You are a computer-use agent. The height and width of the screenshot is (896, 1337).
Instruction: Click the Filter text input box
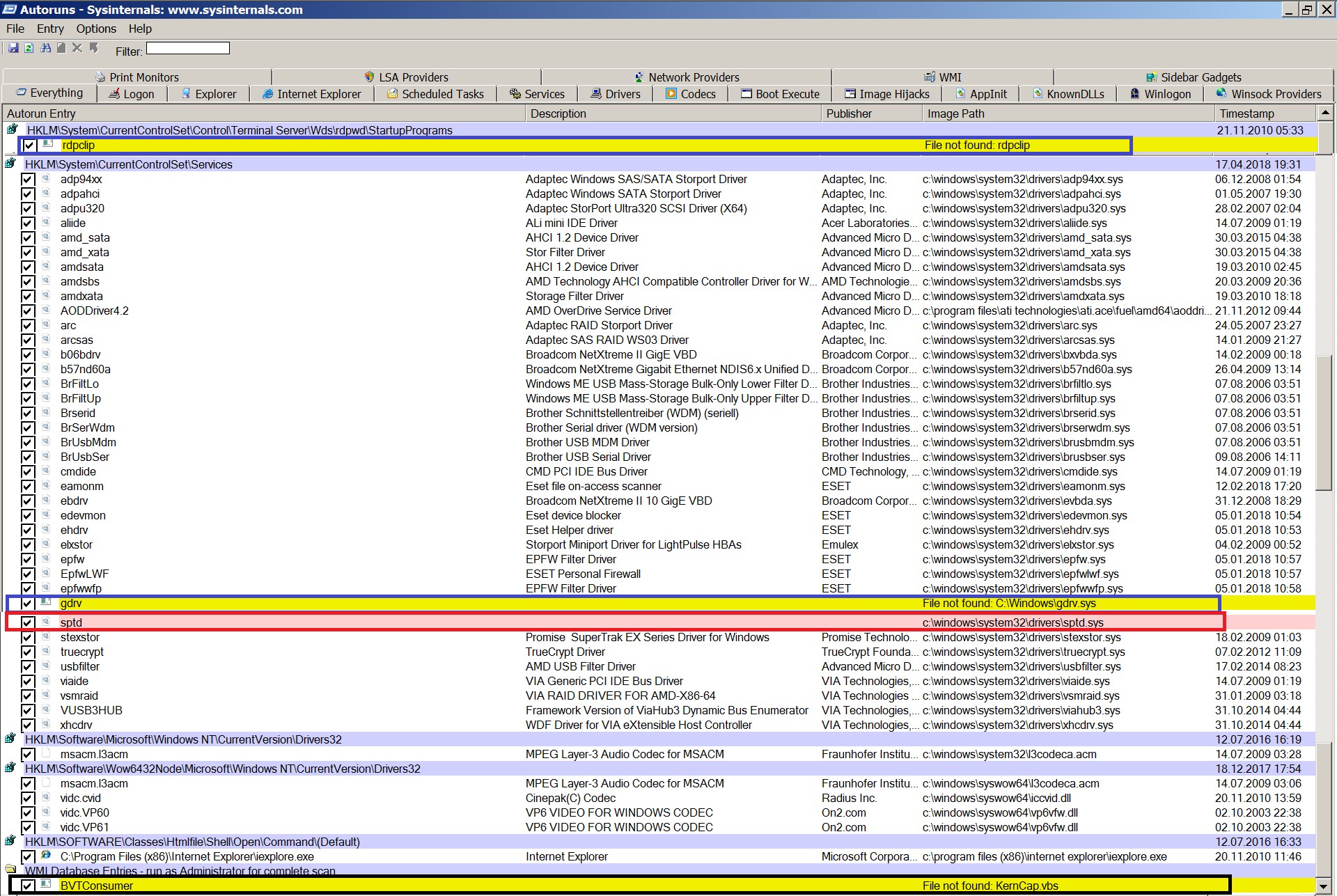pyautogui.click(x=187, y=48)
